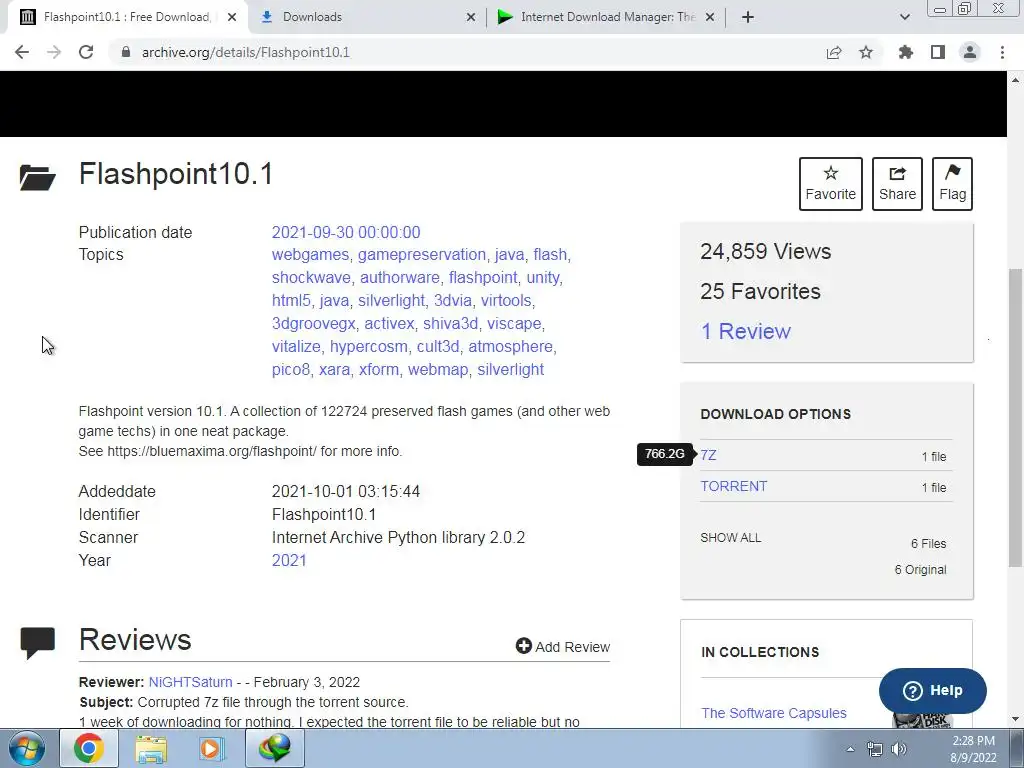The image size is (1024, 768).
Task: Open the authorware topic link
Action: pos(400,278)
